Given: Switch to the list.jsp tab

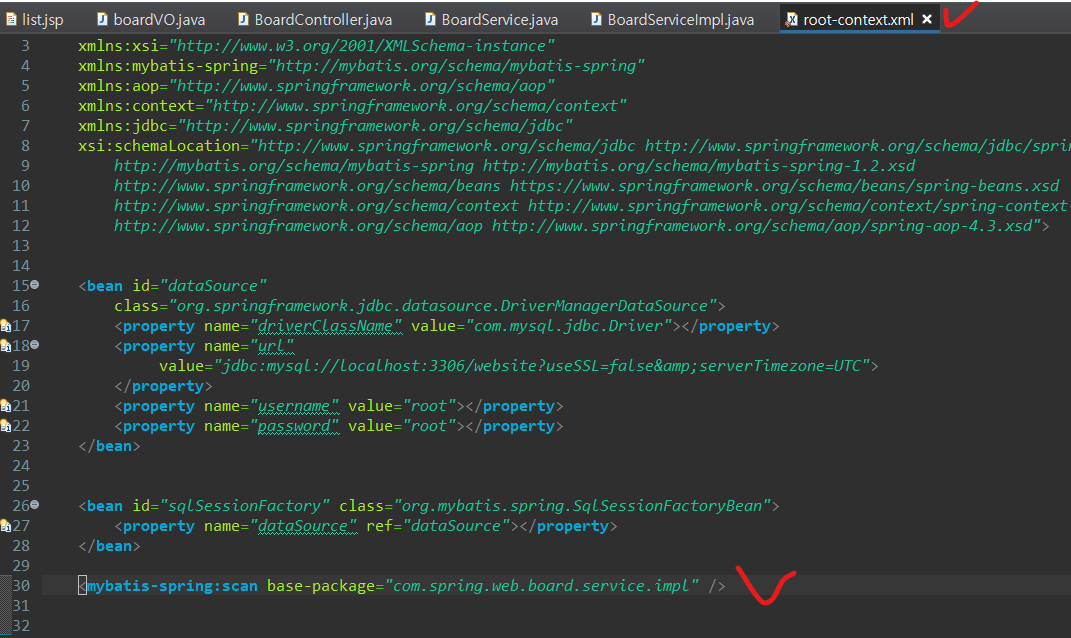Looking at the screenshot, I should coord(34,20).
